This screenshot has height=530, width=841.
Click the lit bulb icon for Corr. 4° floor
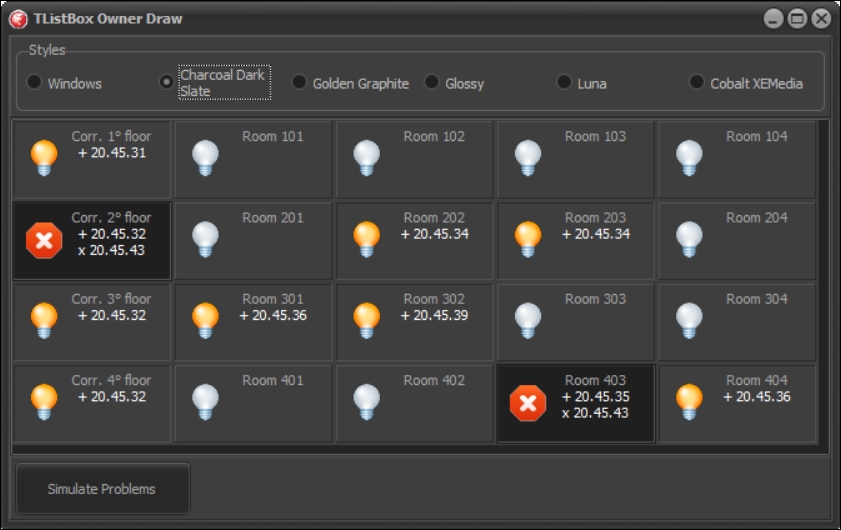[x=44, y=402]
